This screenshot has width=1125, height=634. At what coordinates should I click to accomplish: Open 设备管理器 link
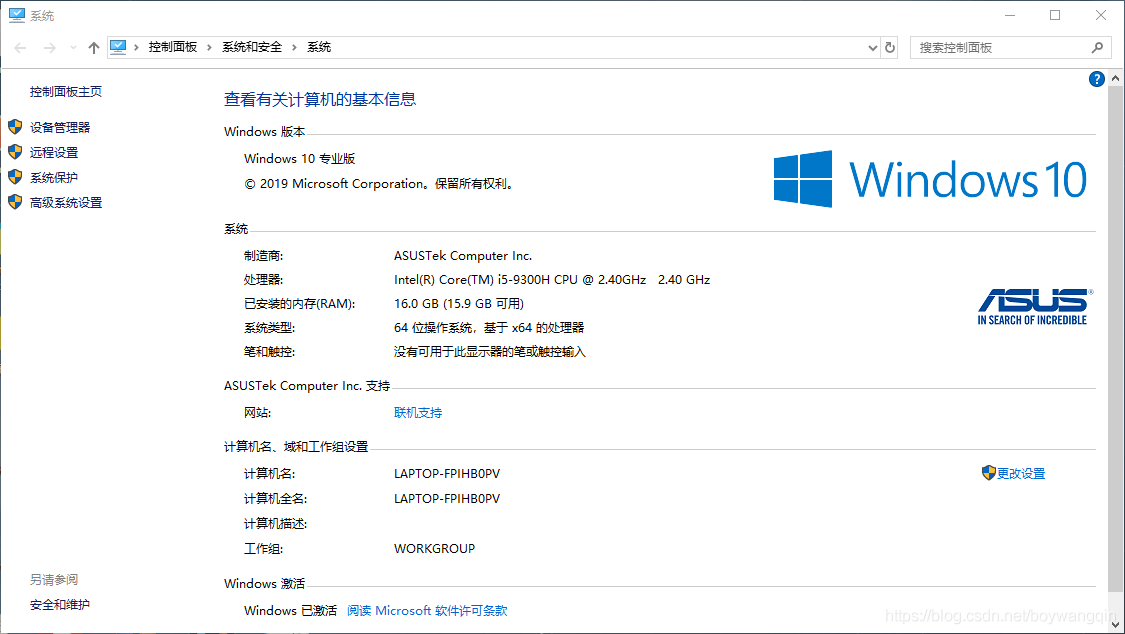[60, 128]
